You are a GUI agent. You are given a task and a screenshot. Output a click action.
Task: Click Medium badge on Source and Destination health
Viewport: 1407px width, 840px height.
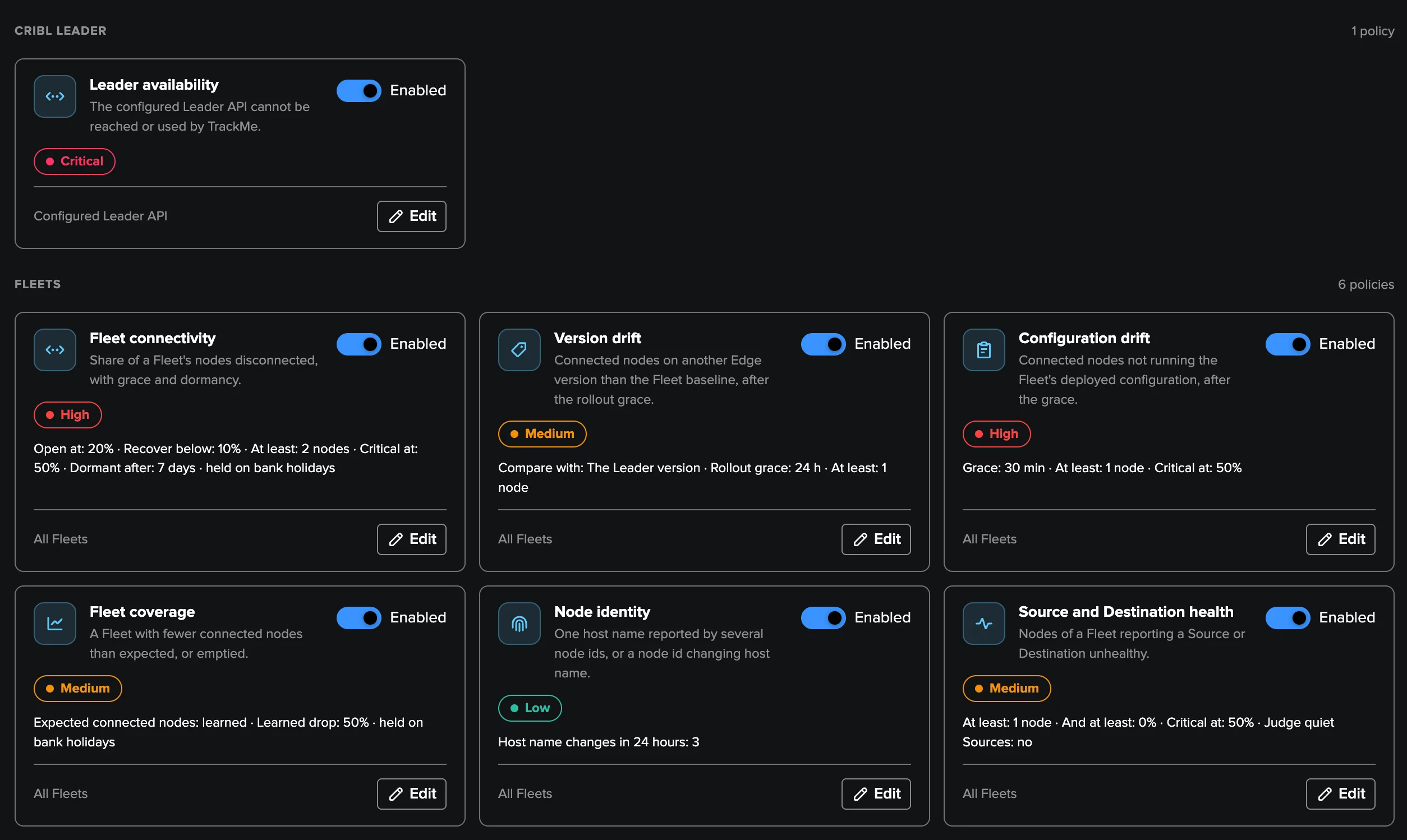click(1006, 688)
